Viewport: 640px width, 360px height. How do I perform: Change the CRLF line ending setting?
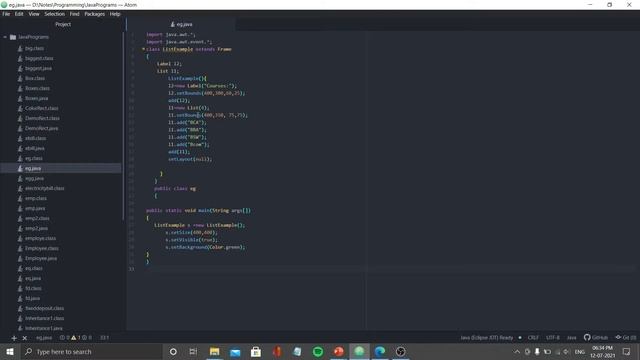pyautogui.click(x=533, y=338)
